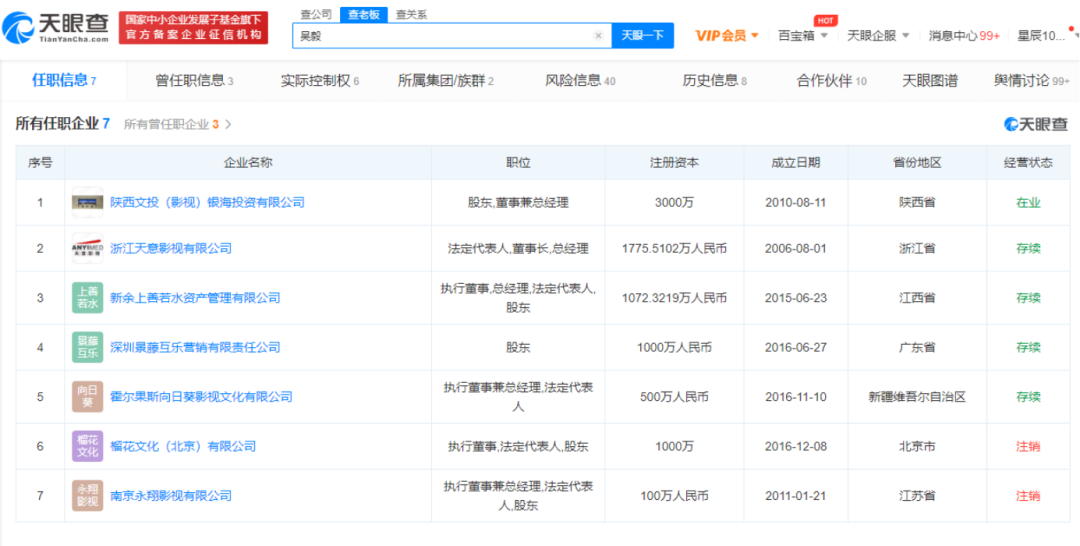The image size is (1080, 546).
Task: Click founding date 2016-12-08
Action: 796,446
